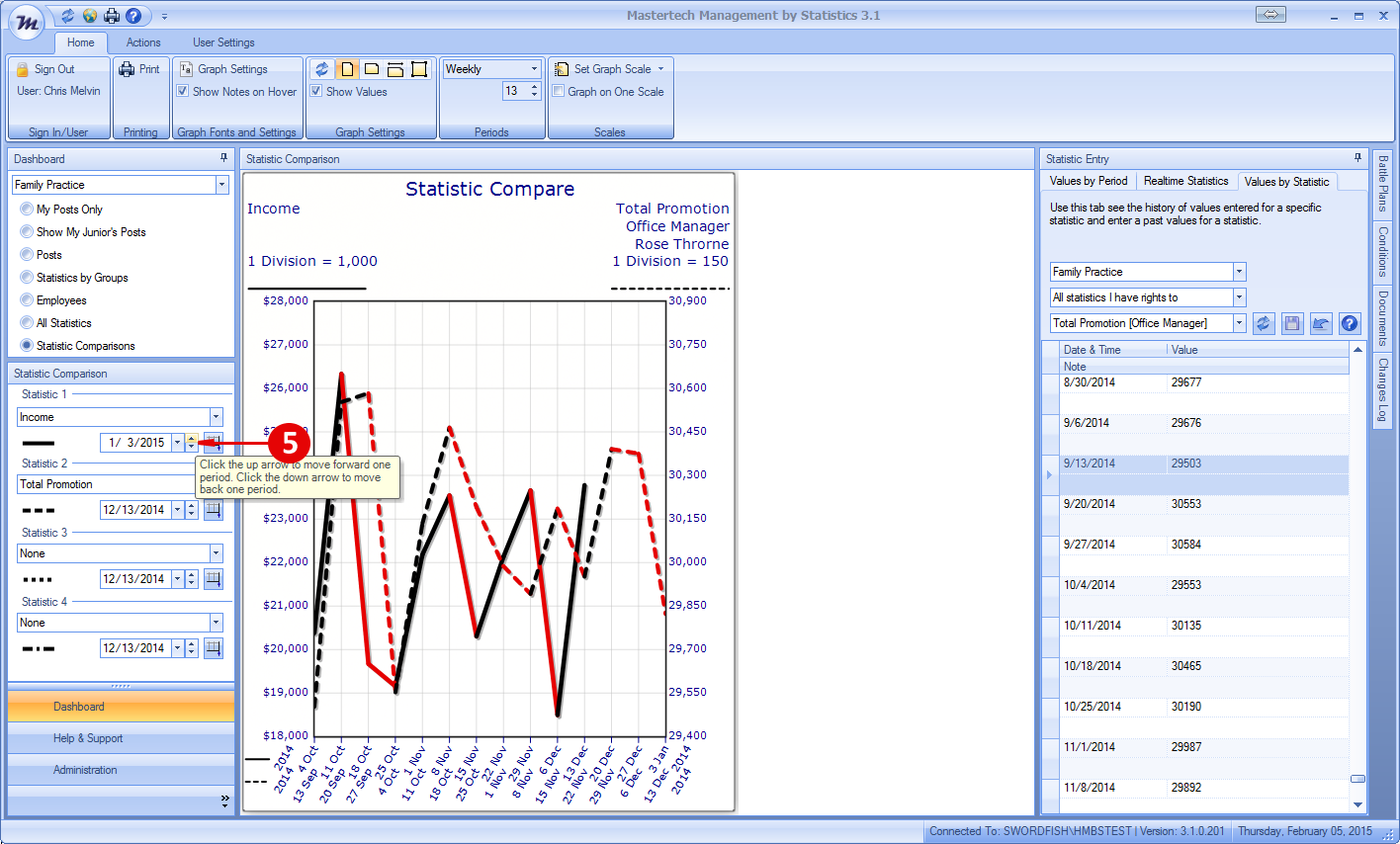Select the Employees radio button

click(27, 300)
